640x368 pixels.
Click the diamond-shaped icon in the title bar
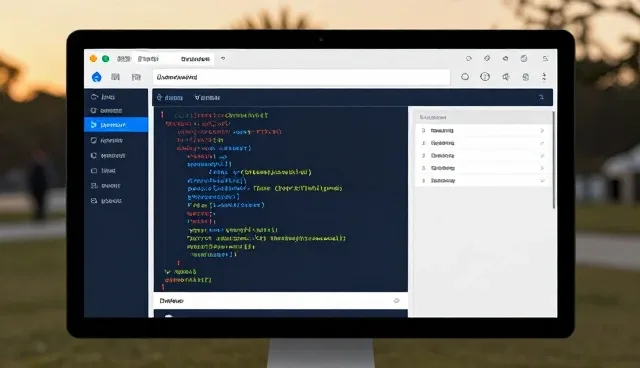pos(487,58)
